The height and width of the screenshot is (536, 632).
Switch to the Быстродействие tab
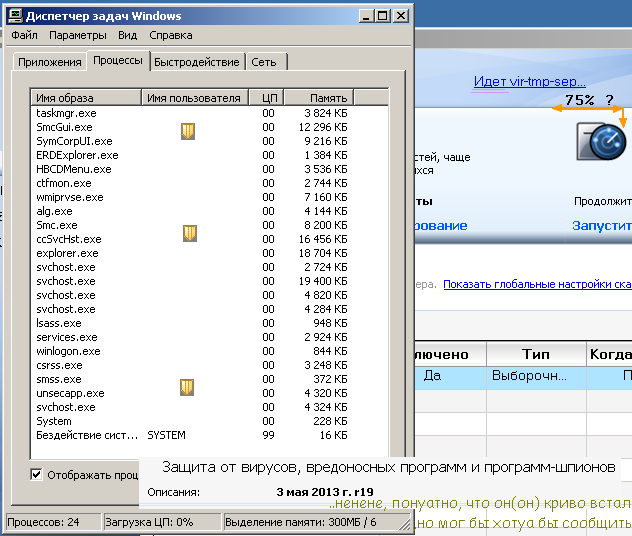pyautogui.click(x=197, y=62)
